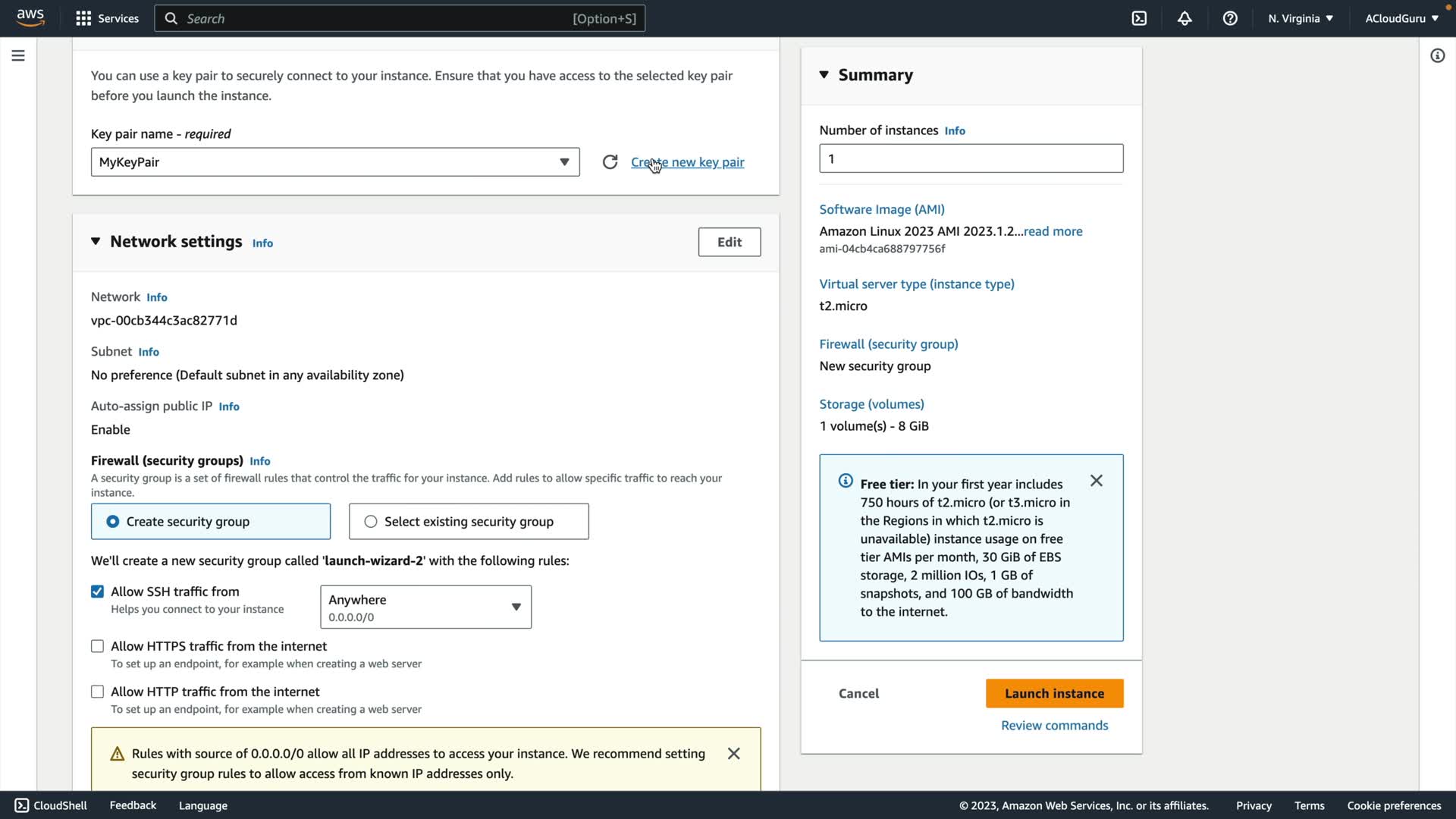This screenshot has height=819, width=1456.
Task: Open the help question mark icon
Action: click(x=1230, y=18)
